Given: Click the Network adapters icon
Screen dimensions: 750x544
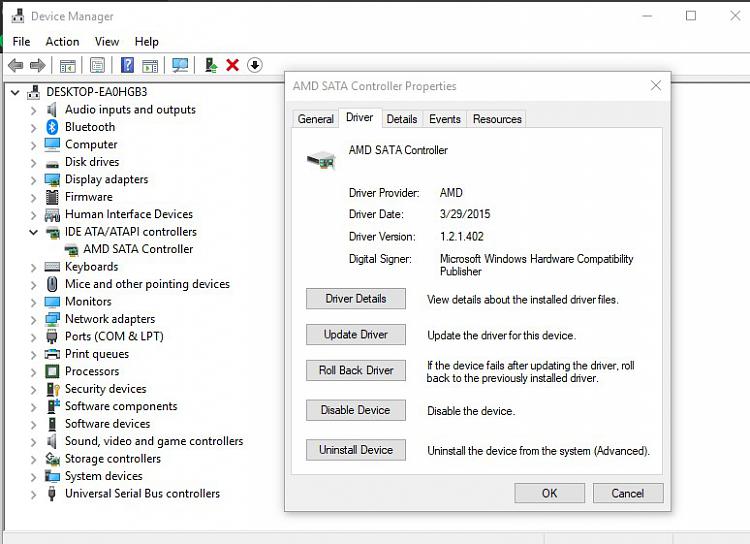Looking at the screenshot, I should click(52, 319).
